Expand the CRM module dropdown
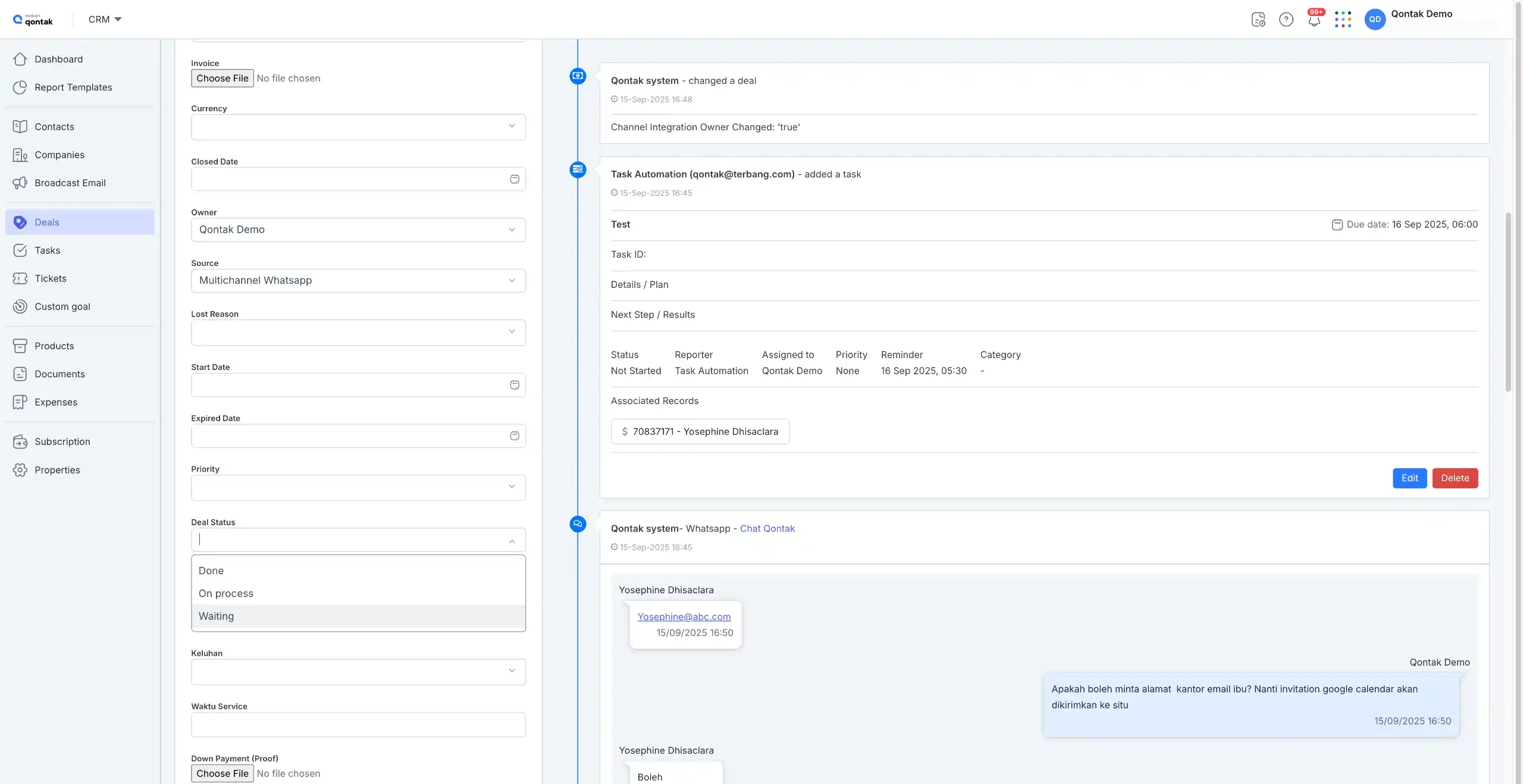 click(105, 20)
